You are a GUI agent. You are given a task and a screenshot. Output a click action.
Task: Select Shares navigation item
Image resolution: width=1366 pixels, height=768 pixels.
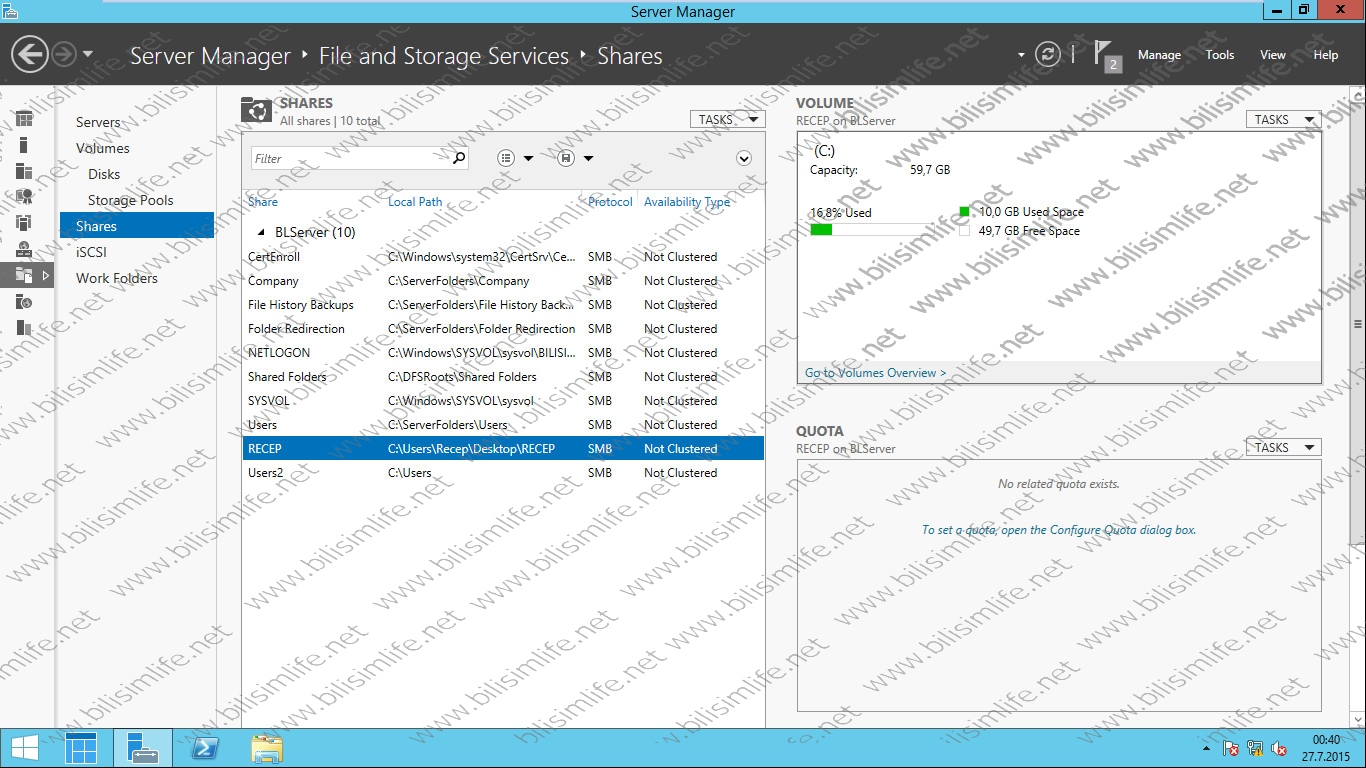coord(137,226)
